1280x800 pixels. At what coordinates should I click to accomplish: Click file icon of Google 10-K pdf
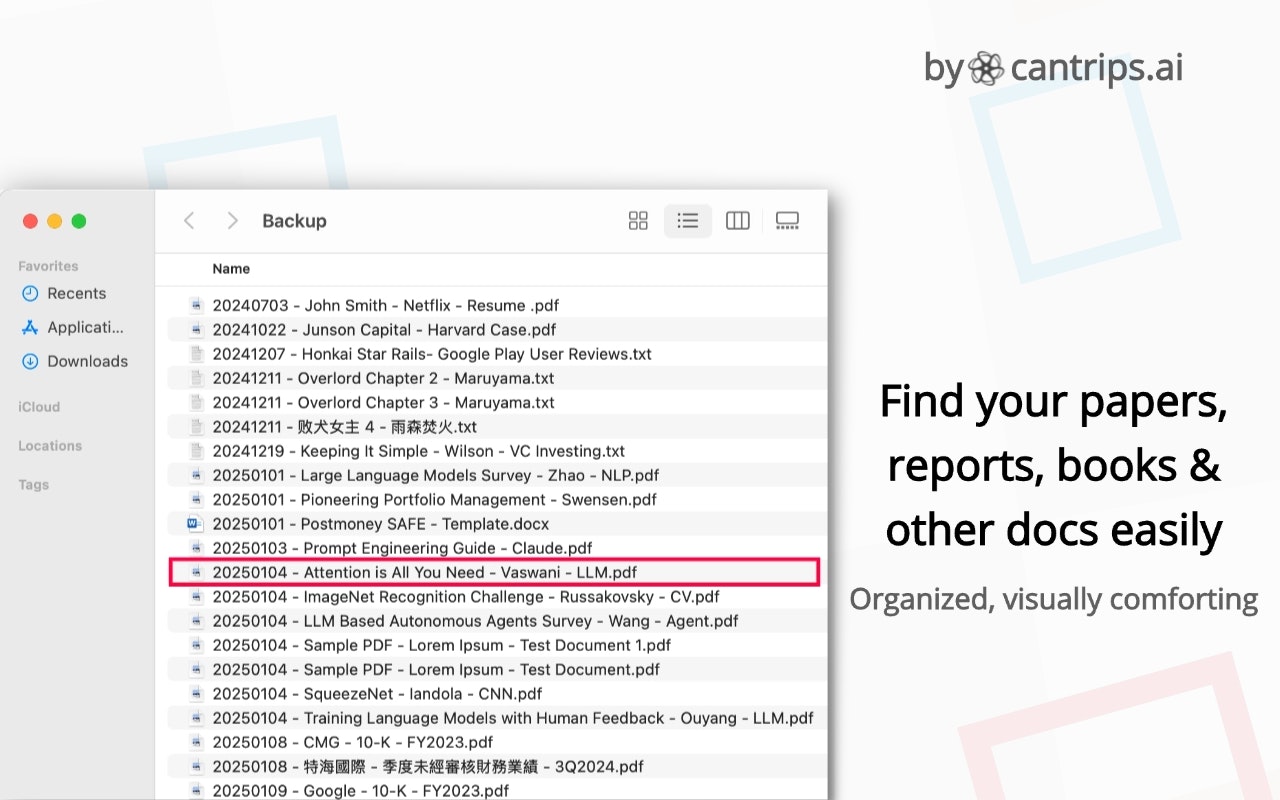196,791
